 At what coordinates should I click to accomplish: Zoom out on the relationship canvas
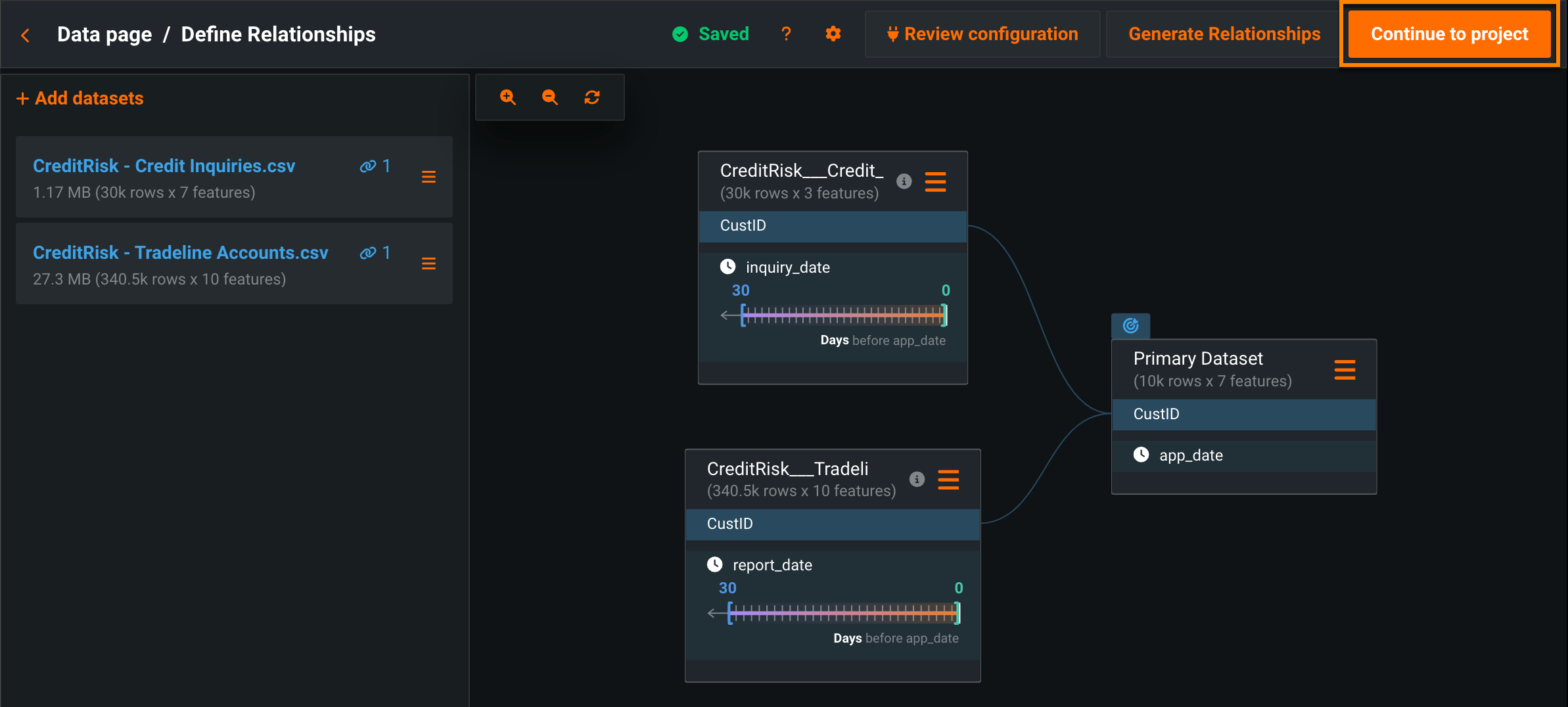click(x=550, y=97)
